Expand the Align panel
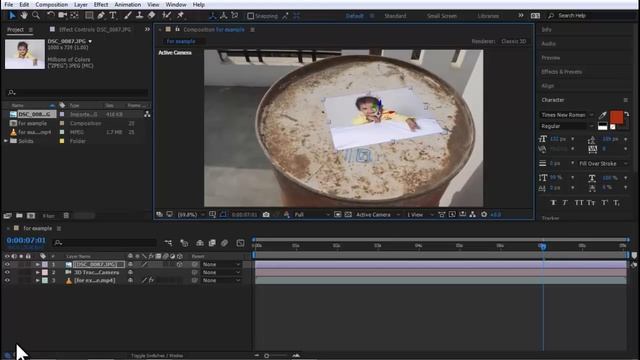The height and width of the screenshot is (360, 640). coord(547,86)
